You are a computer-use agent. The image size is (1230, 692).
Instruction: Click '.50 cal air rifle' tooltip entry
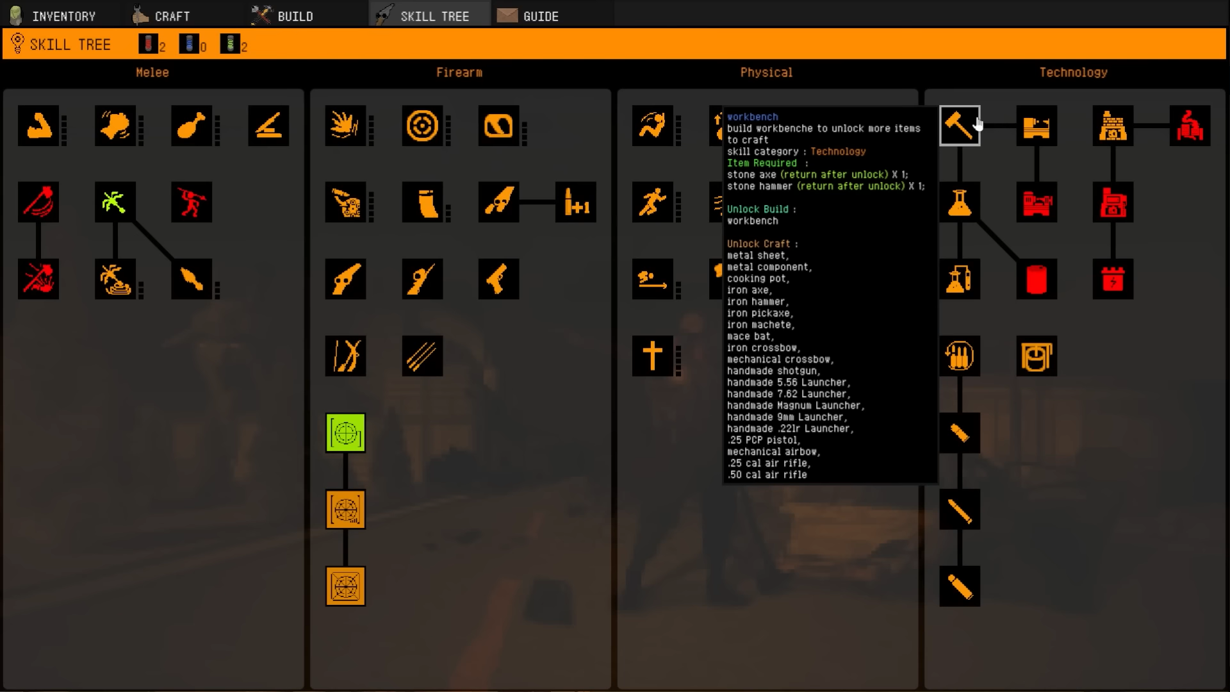pyautogui.click(x=767, y=474)
